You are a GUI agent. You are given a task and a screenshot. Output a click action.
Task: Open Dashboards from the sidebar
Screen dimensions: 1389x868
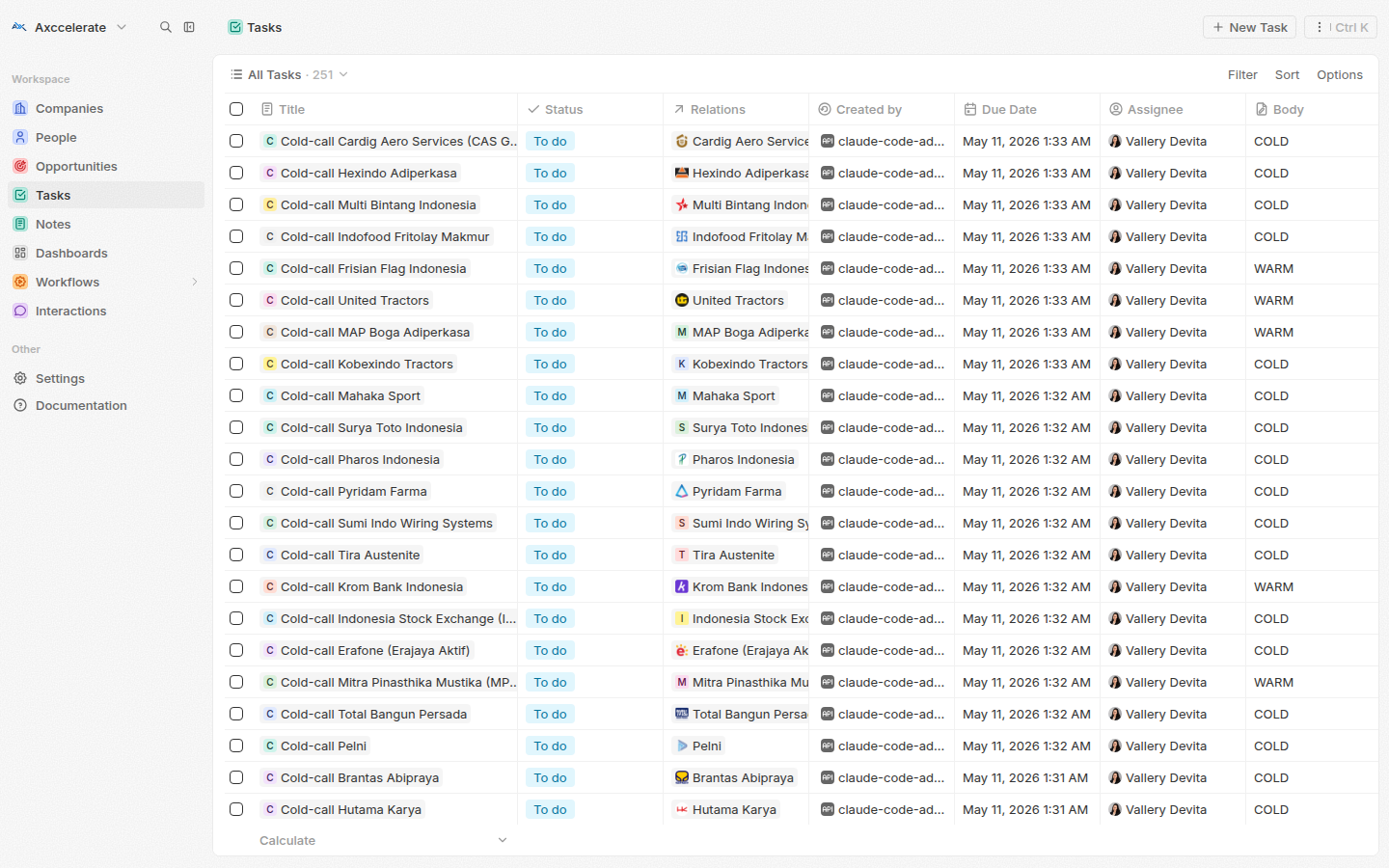click(x=106, y=253)
